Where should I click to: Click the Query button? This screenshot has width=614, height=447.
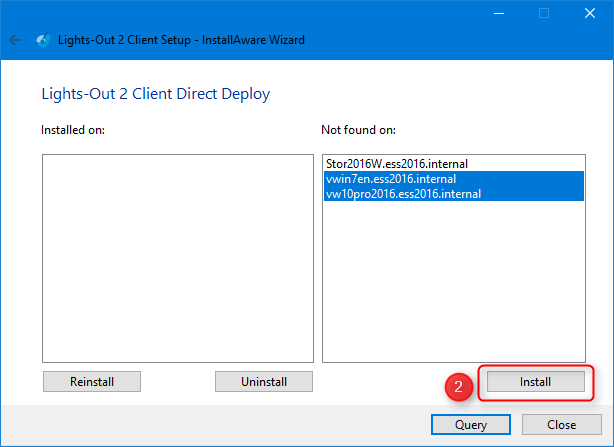471,425
